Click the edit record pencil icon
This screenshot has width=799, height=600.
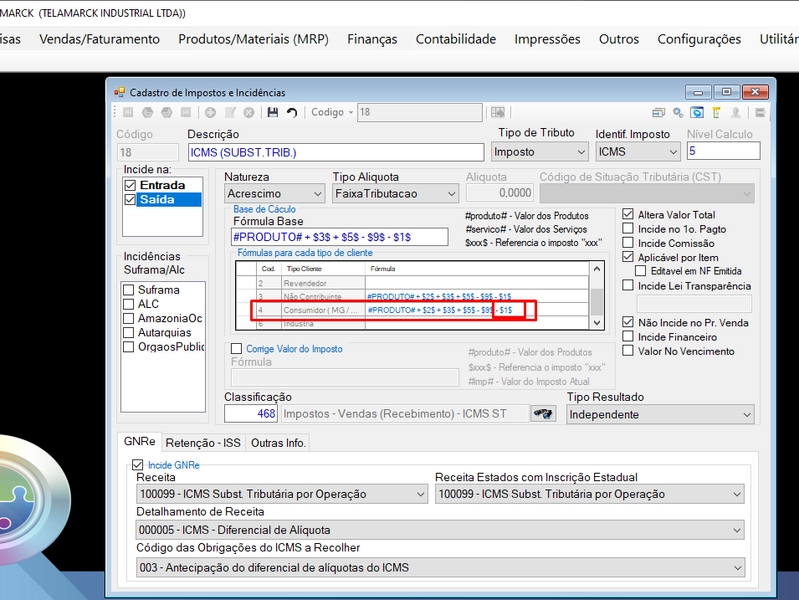(230, 112)
